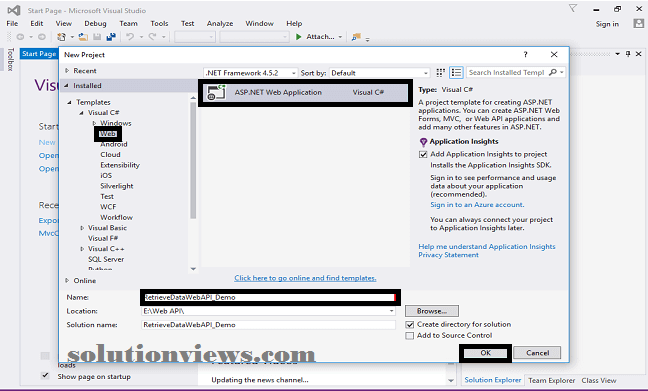Open Help me understand Application Insights link

(487, 247)
